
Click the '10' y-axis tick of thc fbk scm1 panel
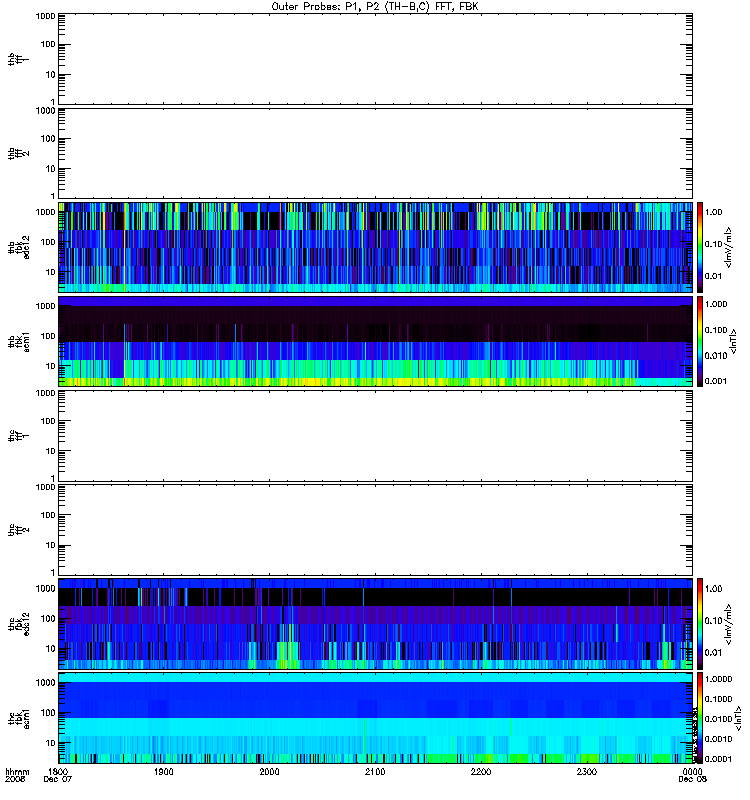(x=50, y=743)
